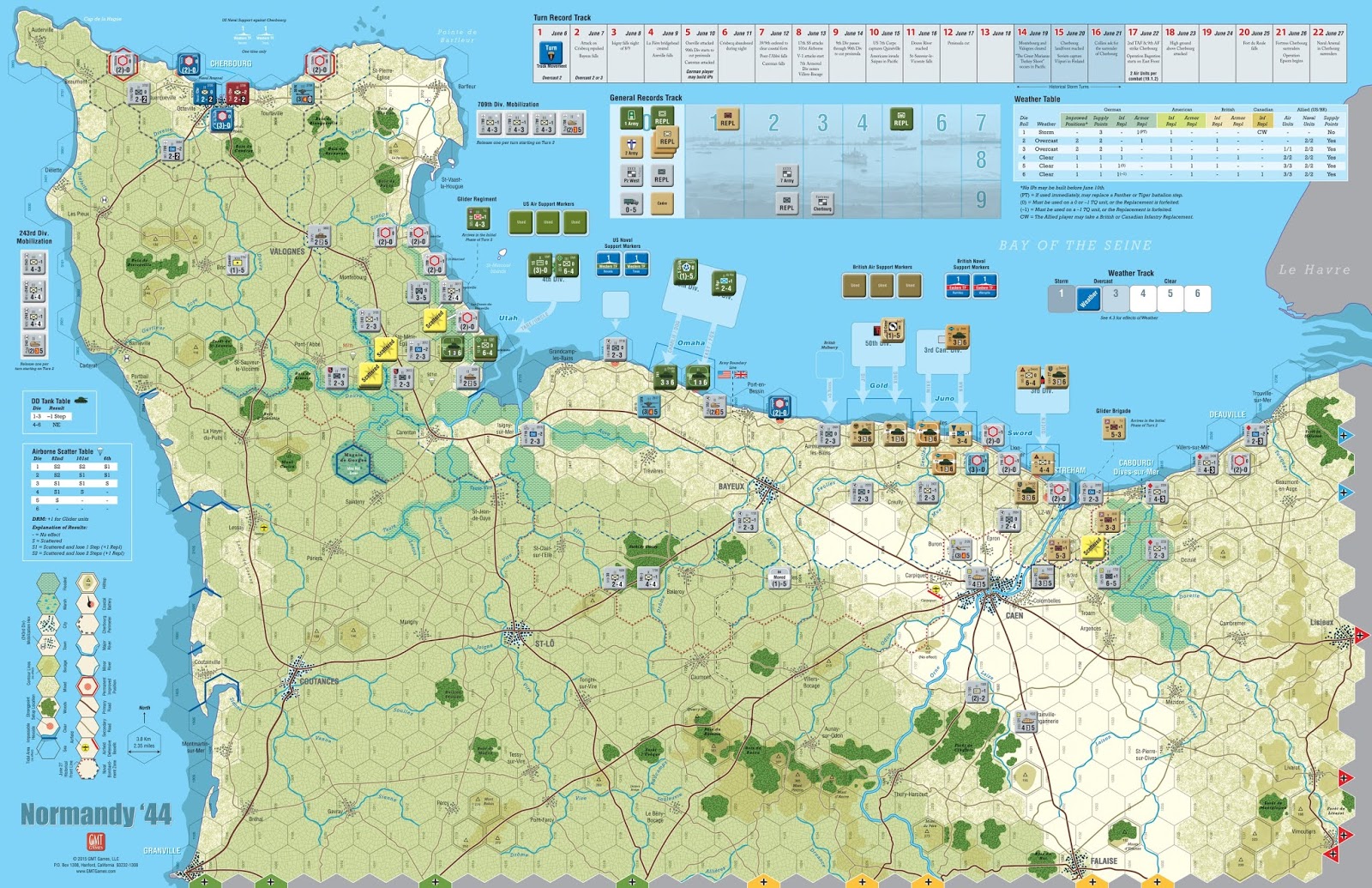The height and width of the screenshot is (888, 1372).
Task: Click the Normandy '44 title
Action: click(x=96, y=813)
